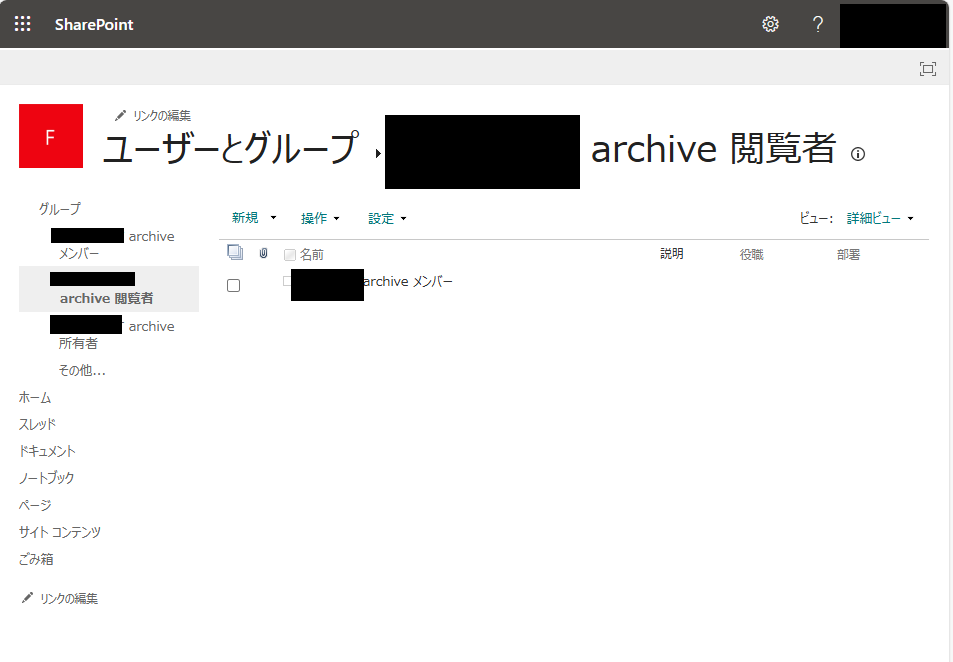This screenshot has width=953, height=662.
Task: Click the select-all items icon in header
Action: point(235,252)
